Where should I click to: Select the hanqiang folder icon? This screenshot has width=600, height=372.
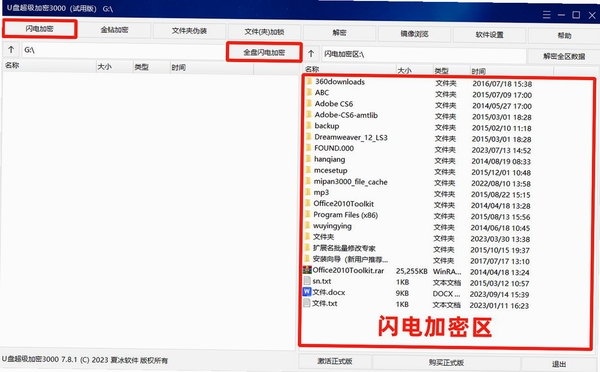(x=308, y=159)
